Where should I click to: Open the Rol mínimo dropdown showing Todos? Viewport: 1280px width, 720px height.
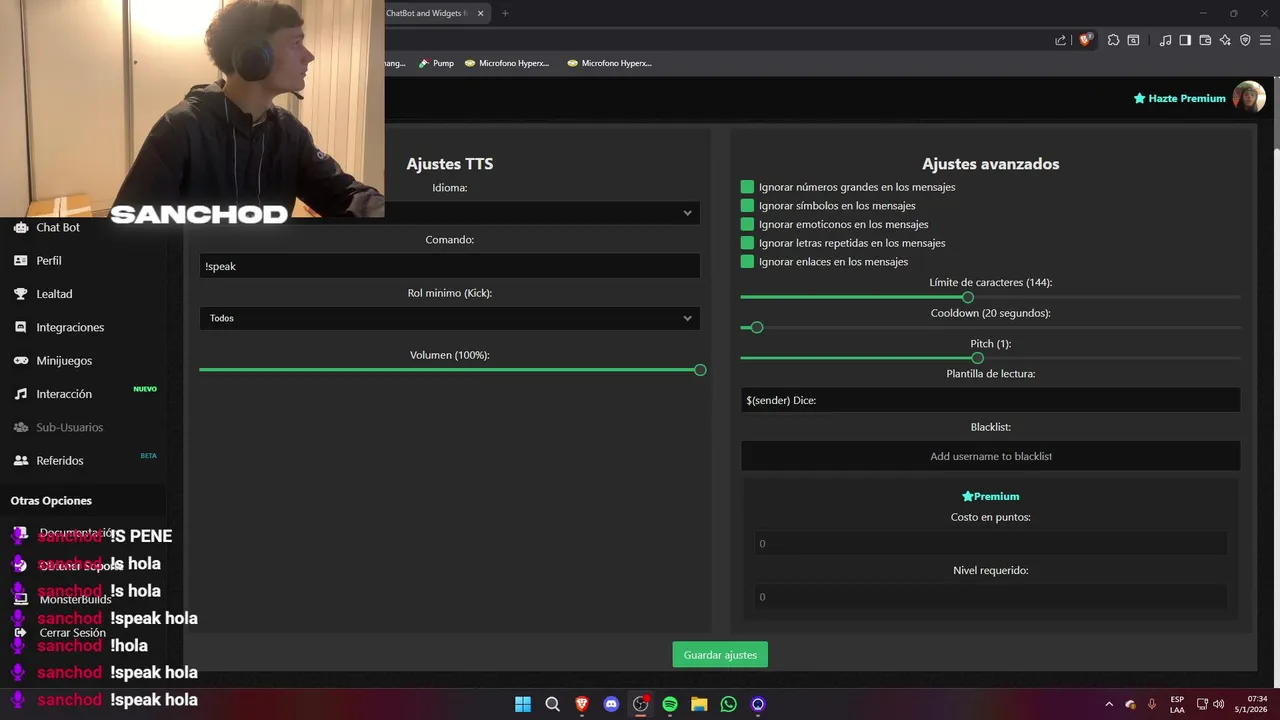[x=449, y=318]
